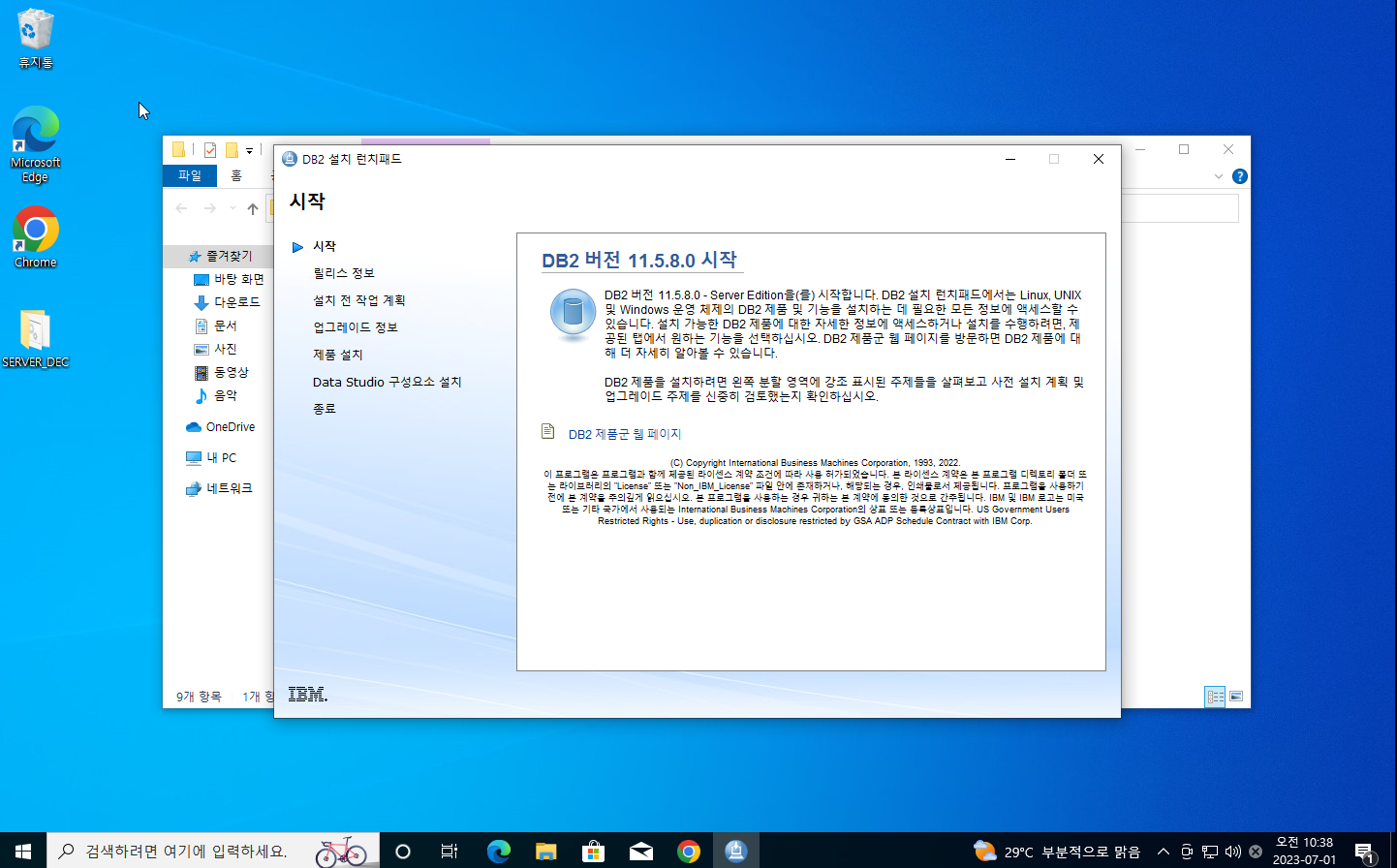Select 문서 in Explorer navigation pane
Screen dimensions: 1397x868
click(x=217, y=325)
